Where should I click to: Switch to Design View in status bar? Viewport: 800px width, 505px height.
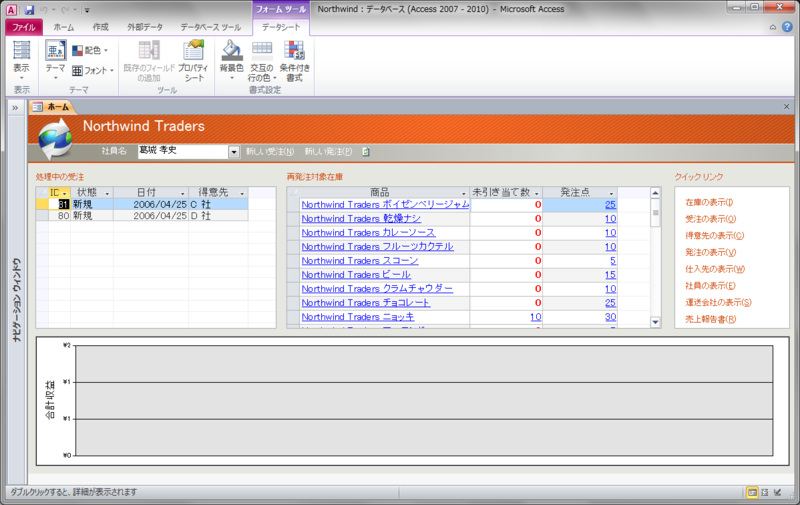point(778,492)
